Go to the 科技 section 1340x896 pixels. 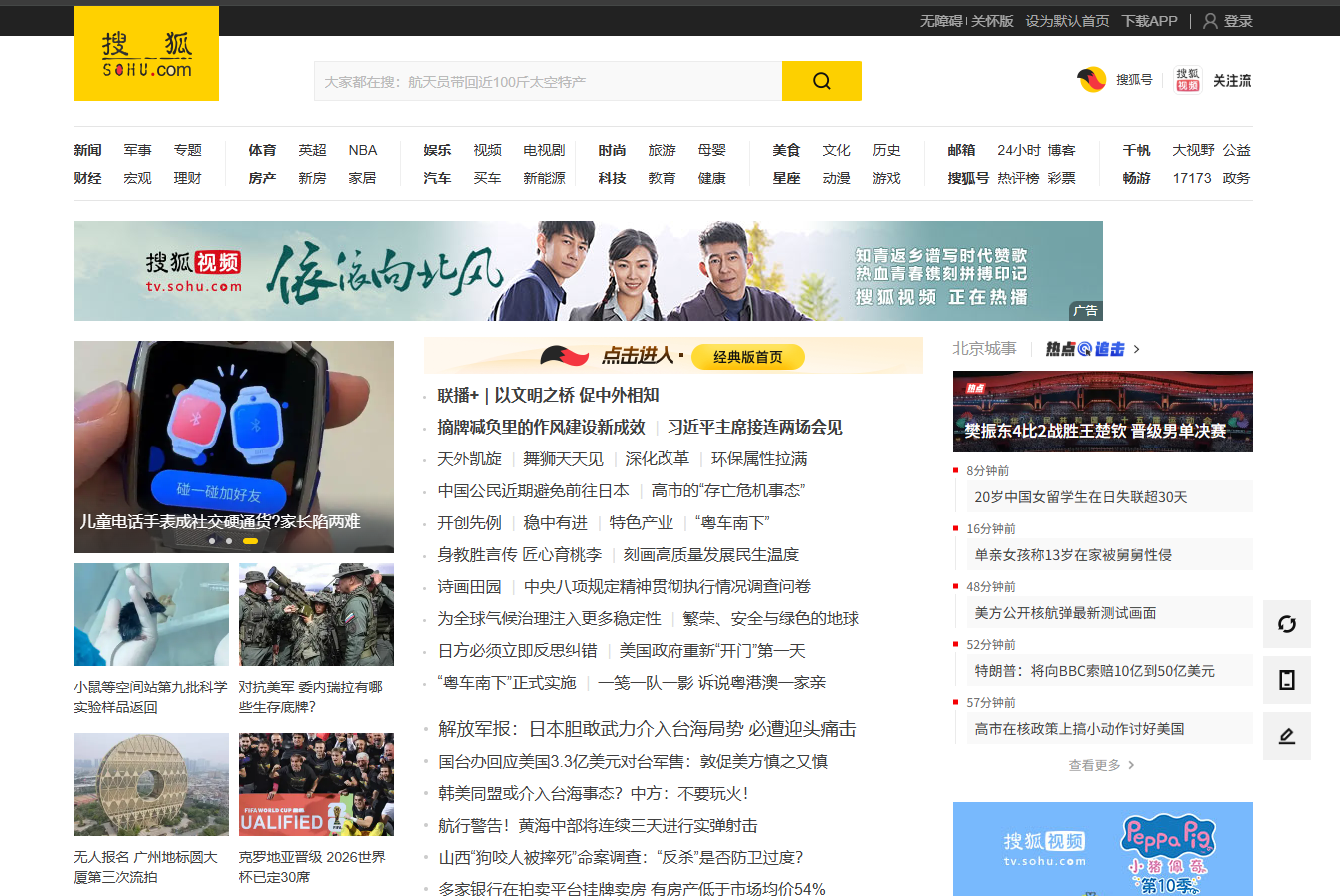[612, 178]
